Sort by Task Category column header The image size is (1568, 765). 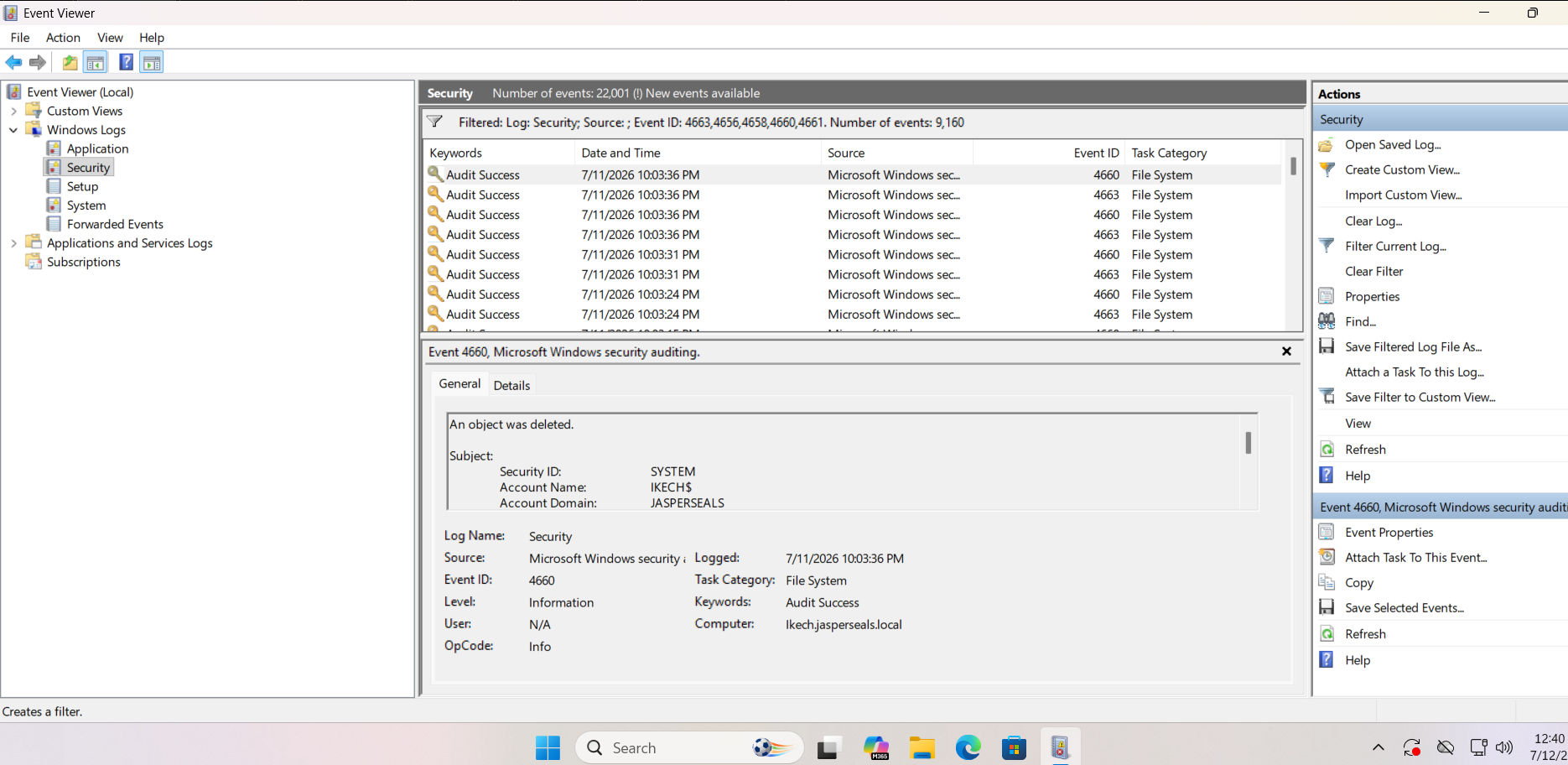1204,153
